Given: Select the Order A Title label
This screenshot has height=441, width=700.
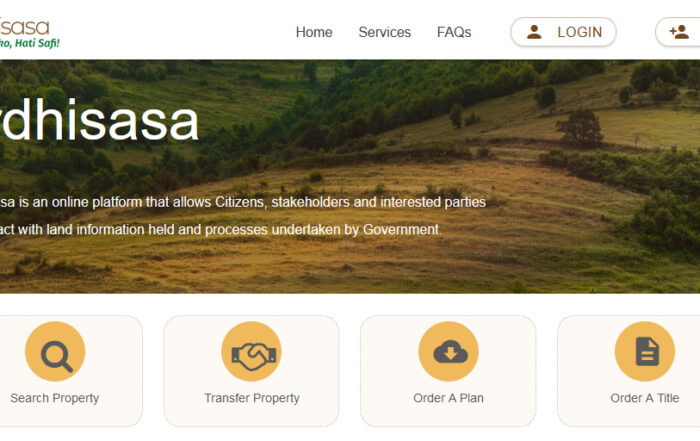Looking at the screenshot, I should pyautogui.click(x=645, y=398).
